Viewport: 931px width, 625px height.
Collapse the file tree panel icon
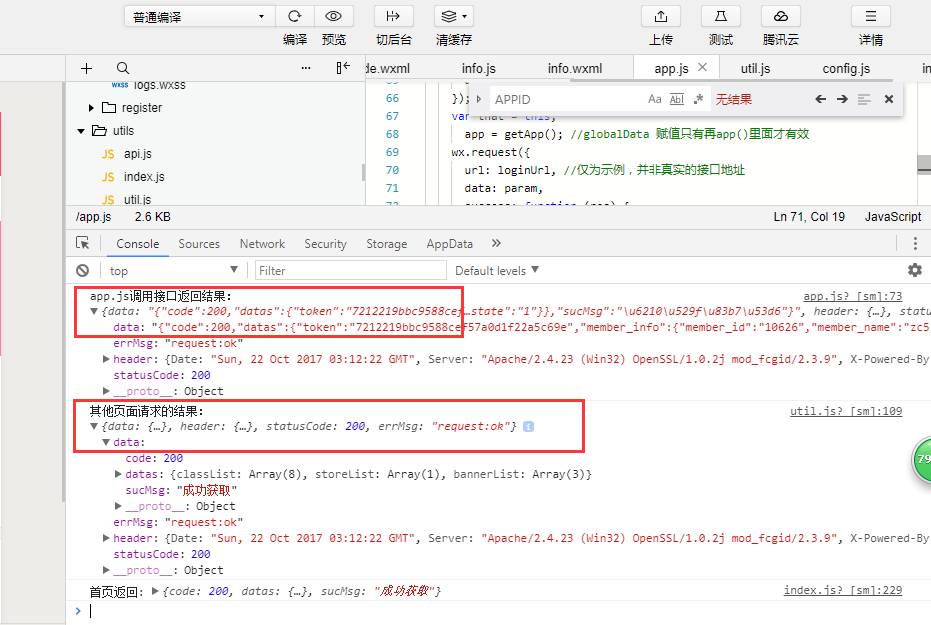pos(343,68)
